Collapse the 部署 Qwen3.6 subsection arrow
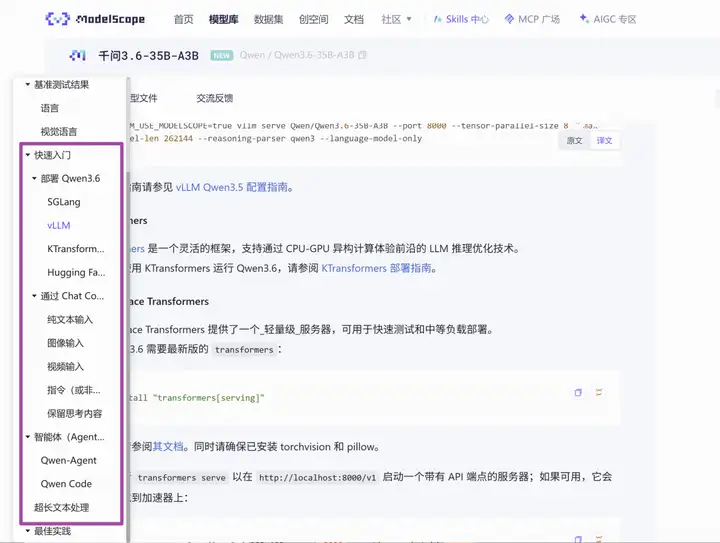 [34, 179]
